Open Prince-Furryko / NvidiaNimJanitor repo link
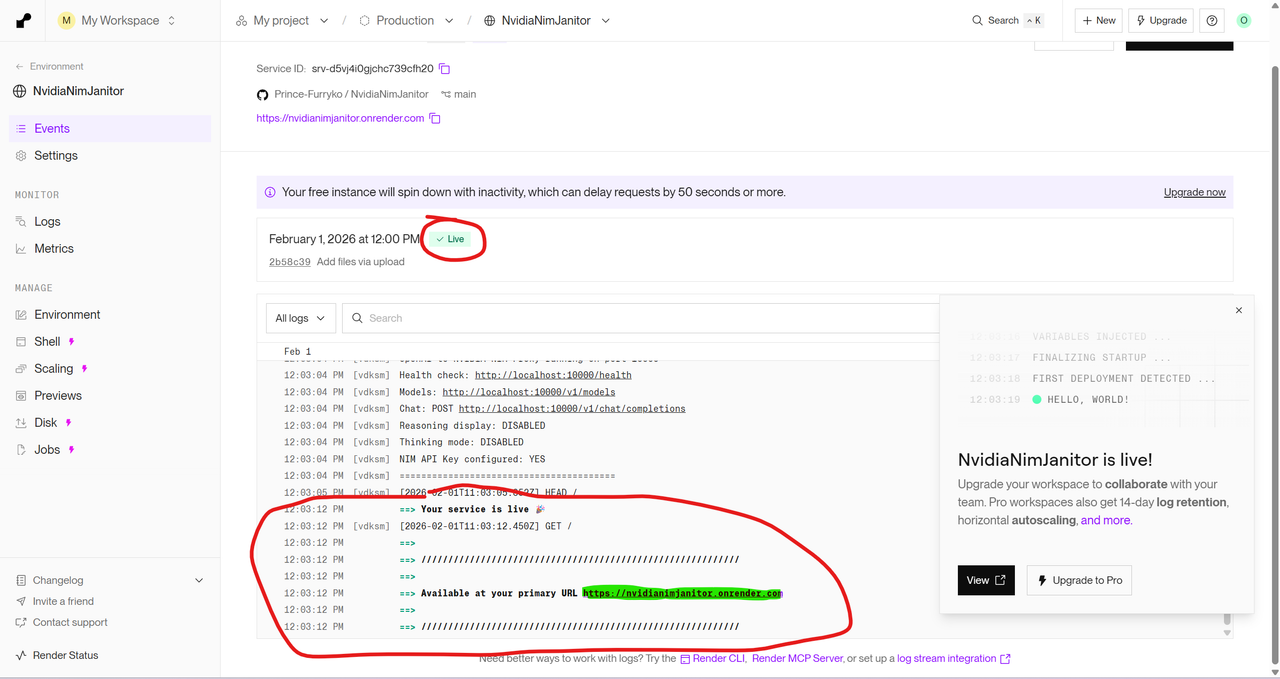This screenshot has width=1280, height=679. 351,94
